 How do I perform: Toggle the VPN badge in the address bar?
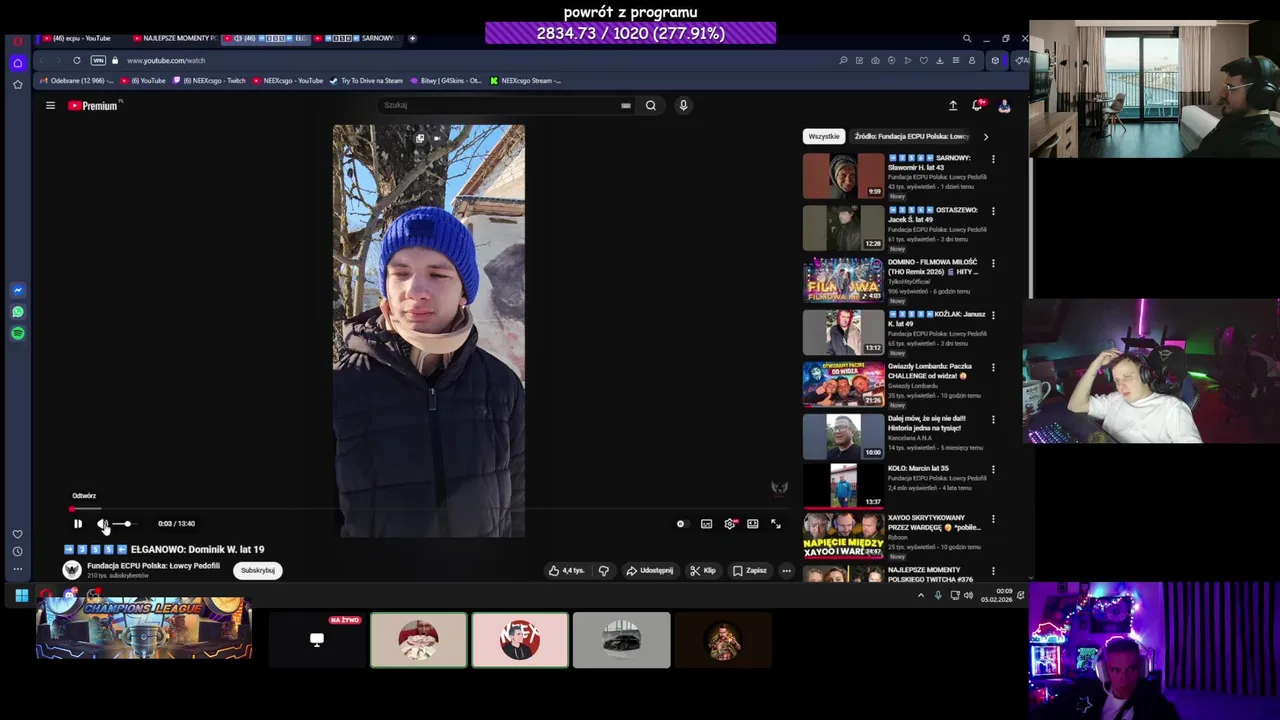[x=97, y=60]
